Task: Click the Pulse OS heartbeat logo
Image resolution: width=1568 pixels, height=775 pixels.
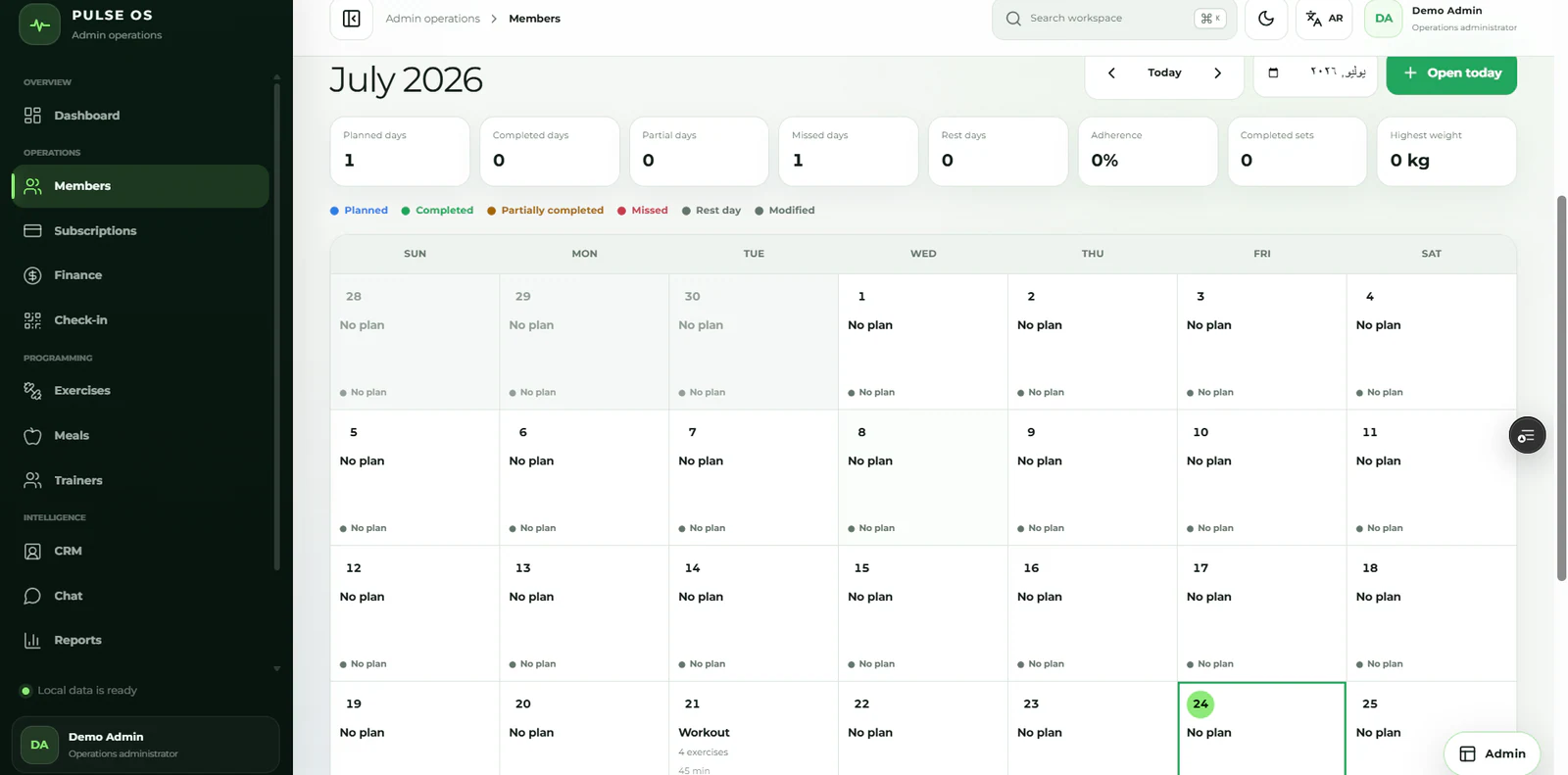Action: click(39, 24)
